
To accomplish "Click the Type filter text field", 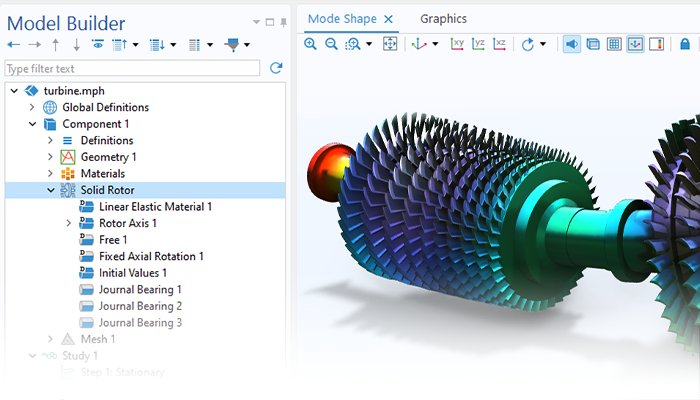I will (132, 68).
